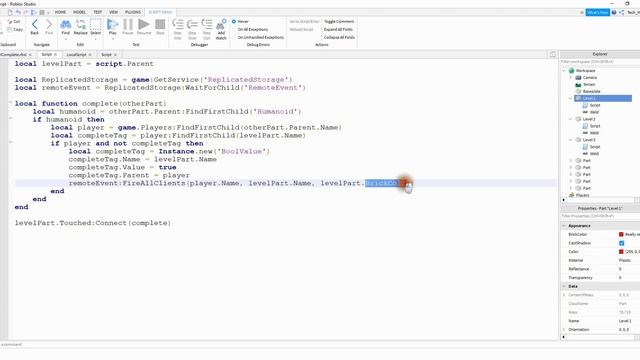The height and width of the screenshot is (360, 640).
Task: Open the dropdown arrow under Play
Action: click(112, 39)
